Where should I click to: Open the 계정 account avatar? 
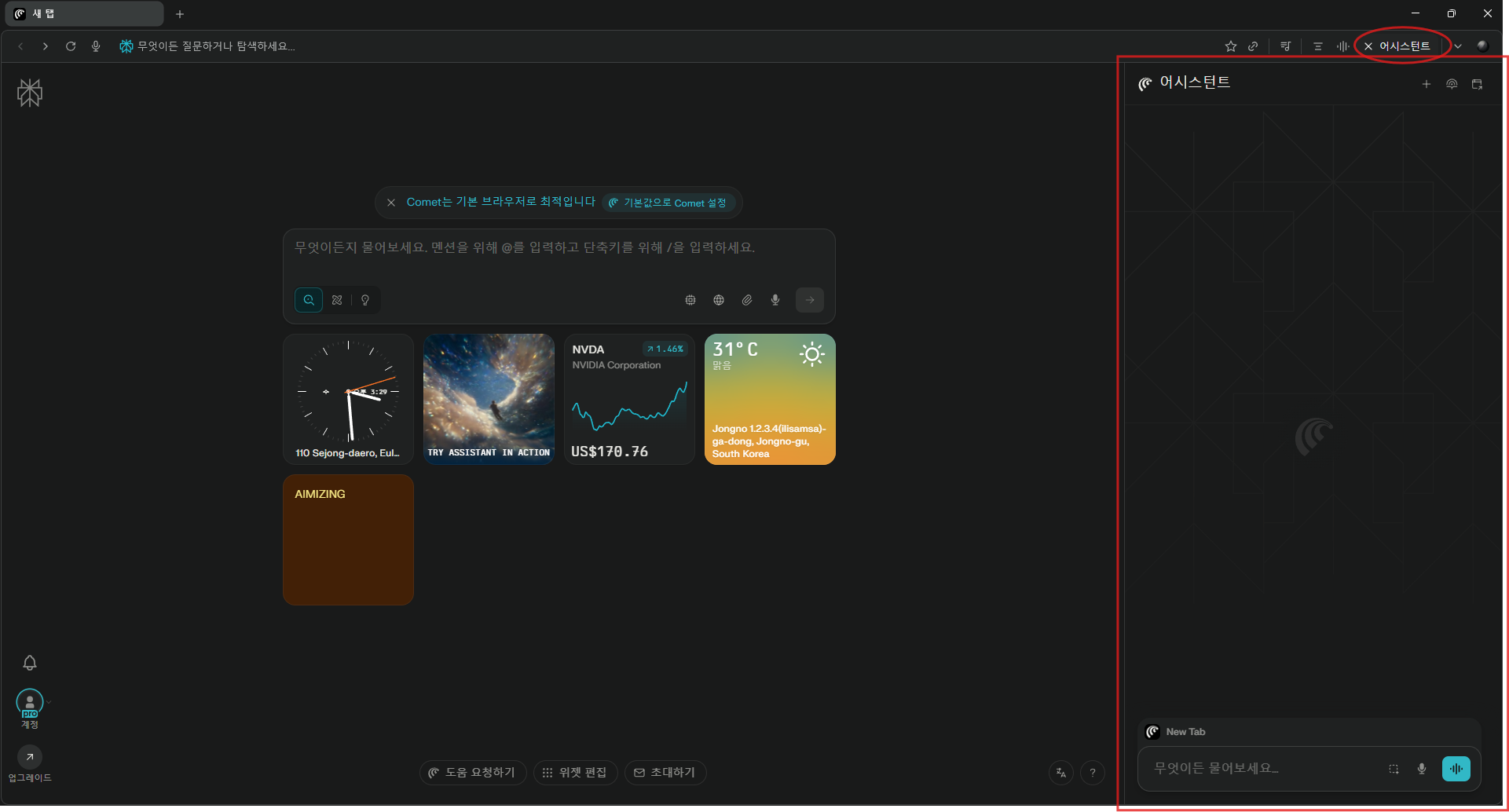(30, 703)
